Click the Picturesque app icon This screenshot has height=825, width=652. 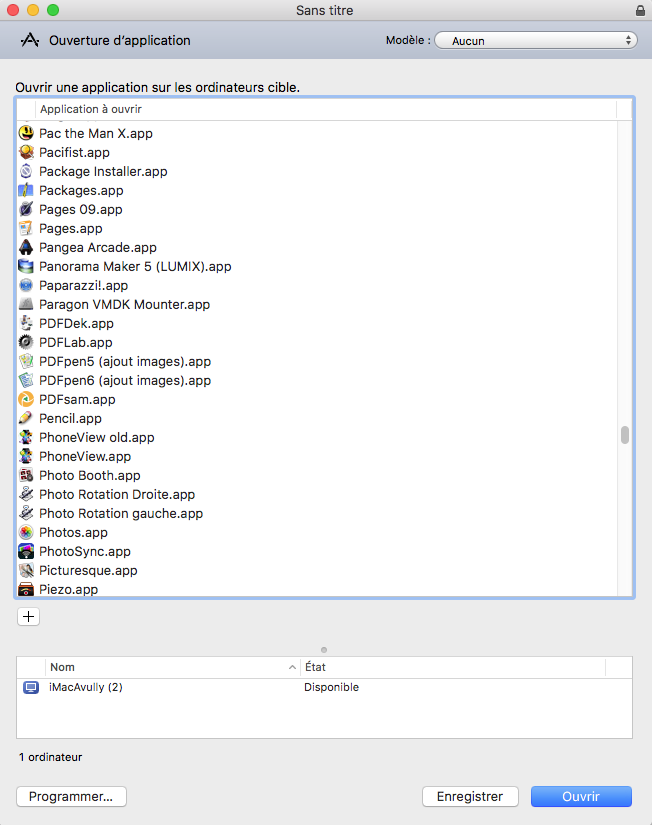coord(26,570)
